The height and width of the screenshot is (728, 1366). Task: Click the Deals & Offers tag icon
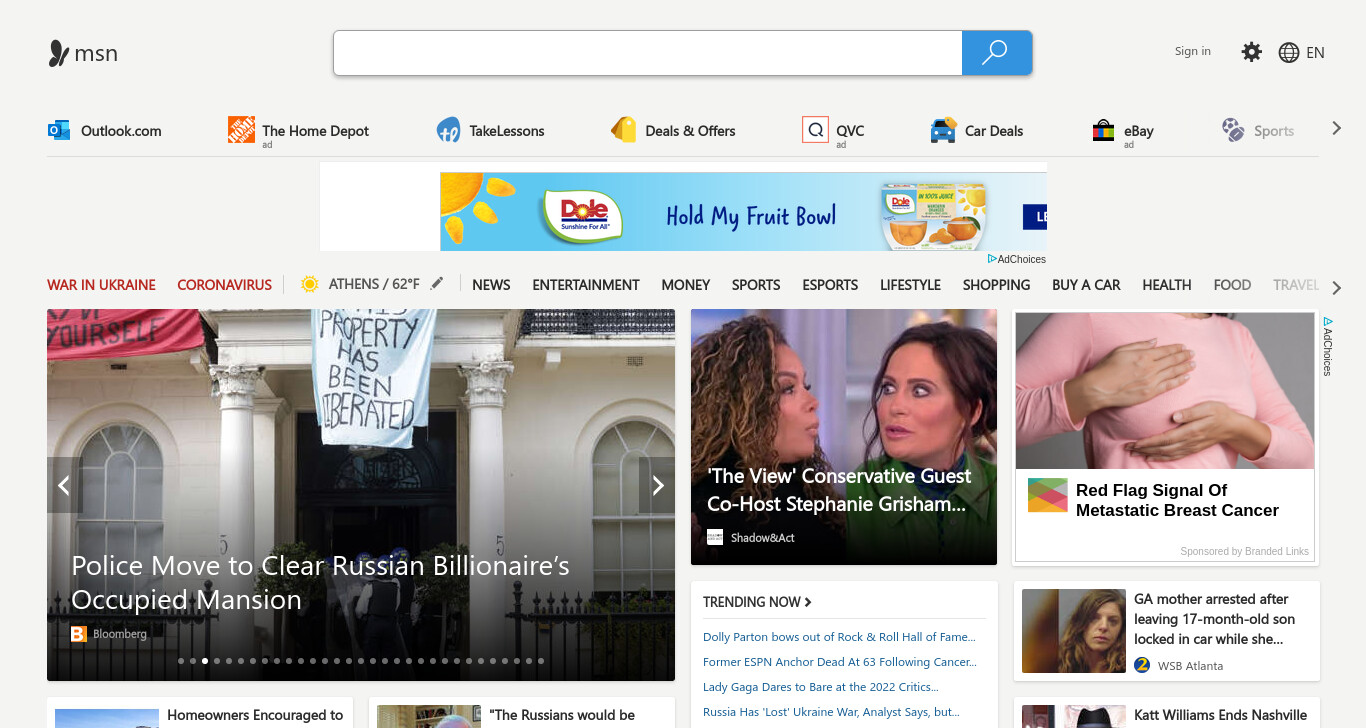[x=624, y=130]
